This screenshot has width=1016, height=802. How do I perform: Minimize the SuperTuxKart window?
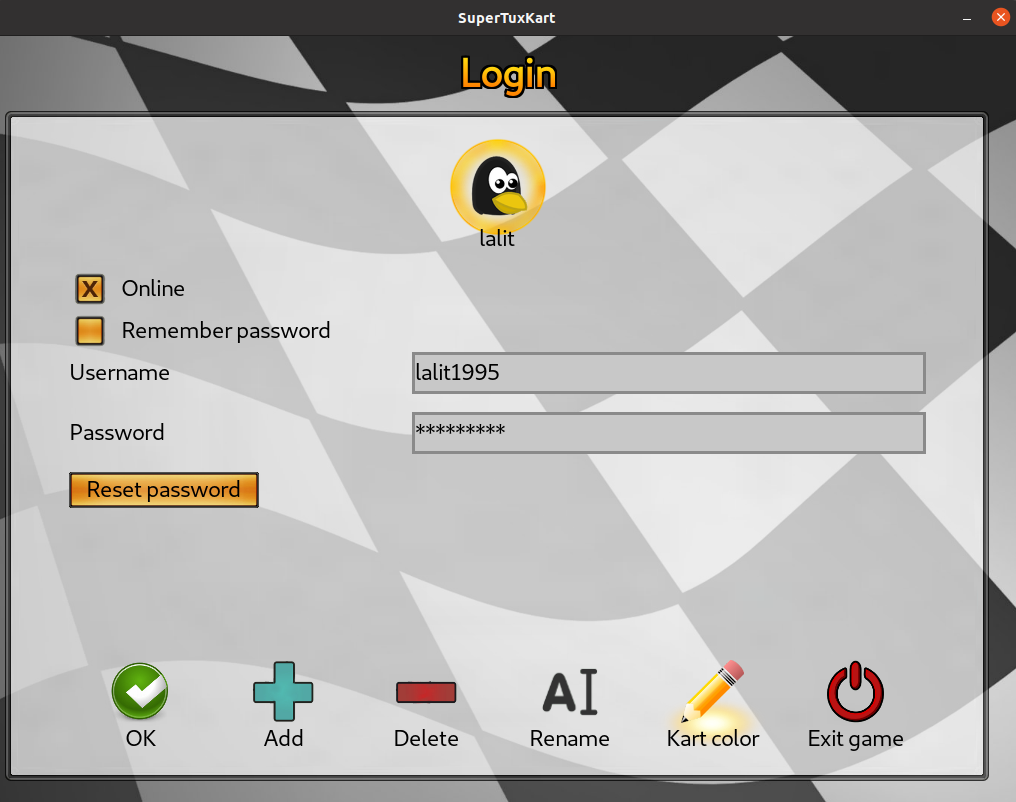click(967, 18)
